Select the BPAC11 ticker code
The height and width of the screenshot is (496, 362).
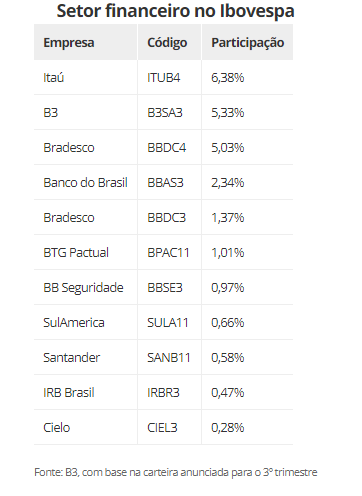coord(168,253)
